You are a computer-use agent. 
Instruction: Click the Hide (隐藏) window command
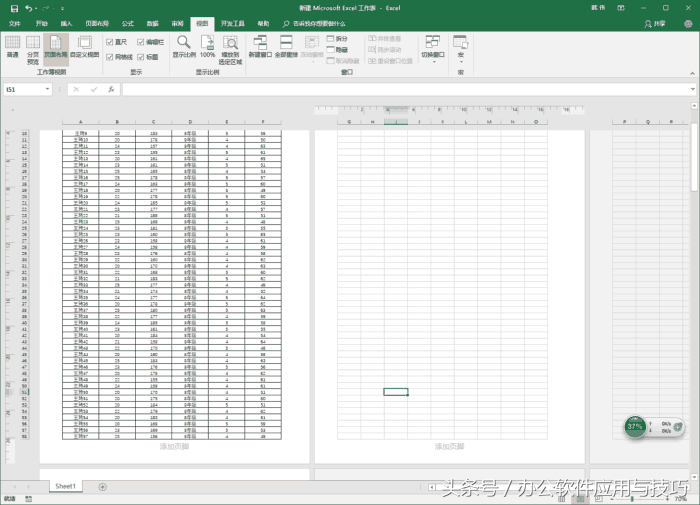(x=338, y=50)
